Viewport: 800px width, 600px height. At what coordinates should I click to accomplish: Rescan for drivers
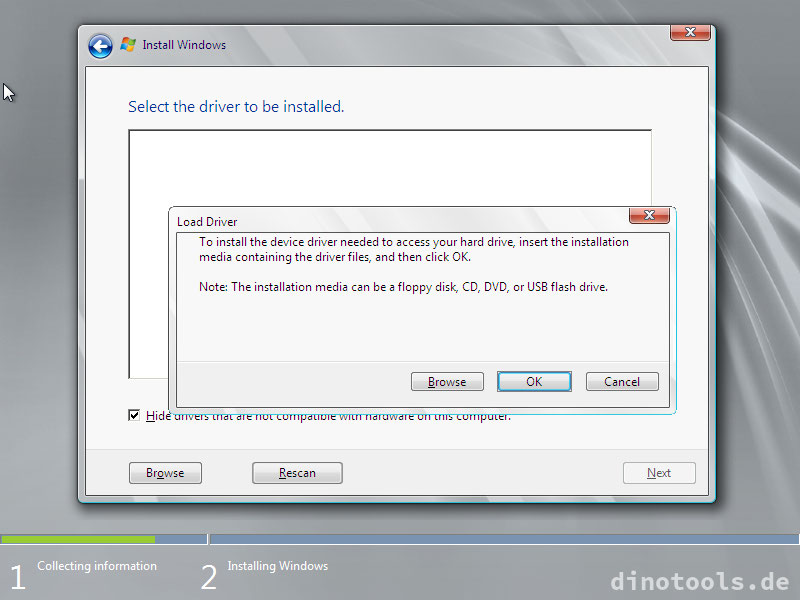coord(297,473)
